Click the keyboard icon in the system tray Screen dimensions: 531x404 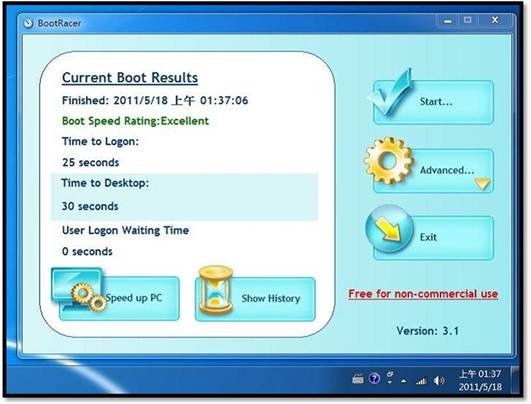coord(358,379)
